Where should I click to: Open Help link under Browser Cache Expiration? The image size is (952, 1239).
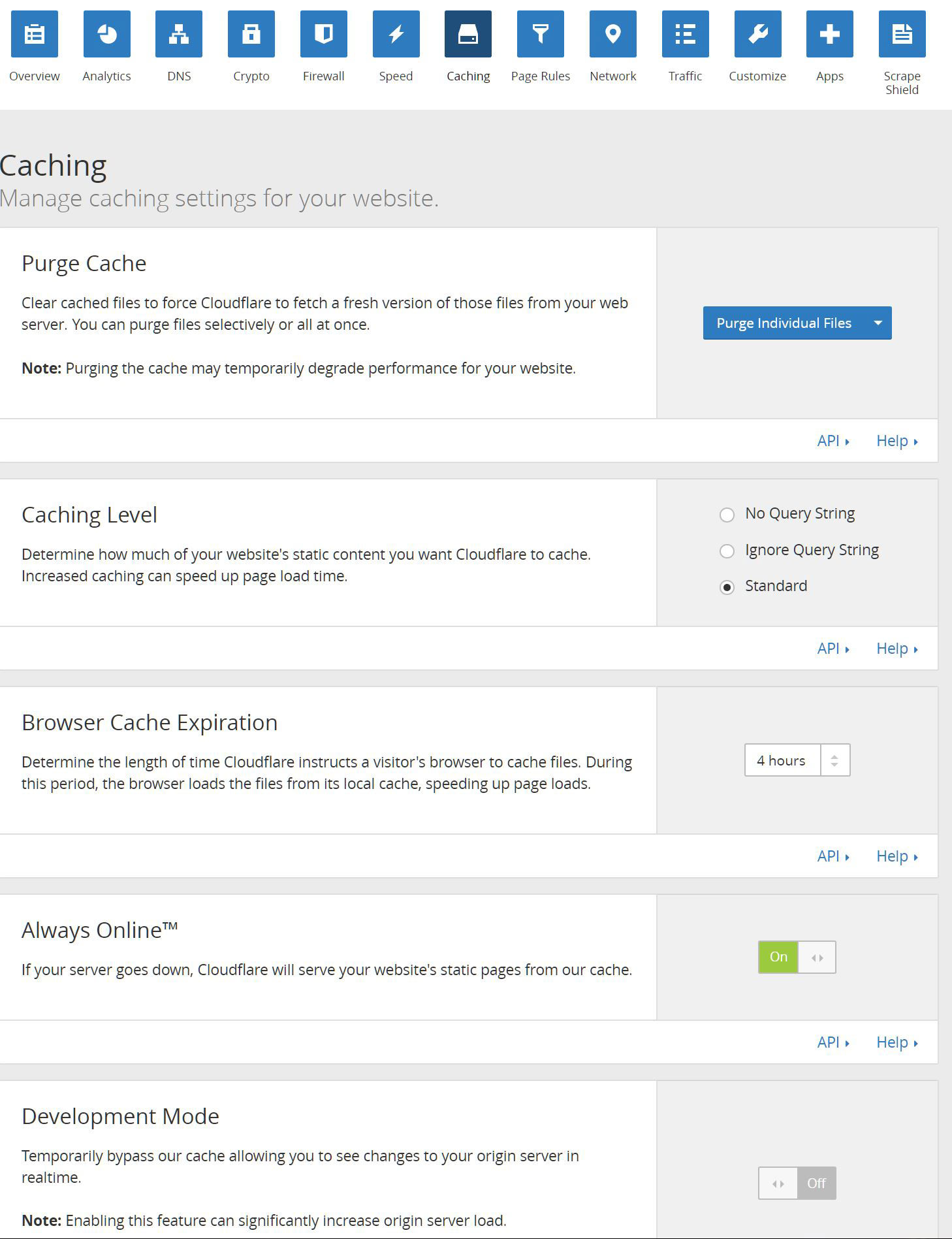(897, 856)
